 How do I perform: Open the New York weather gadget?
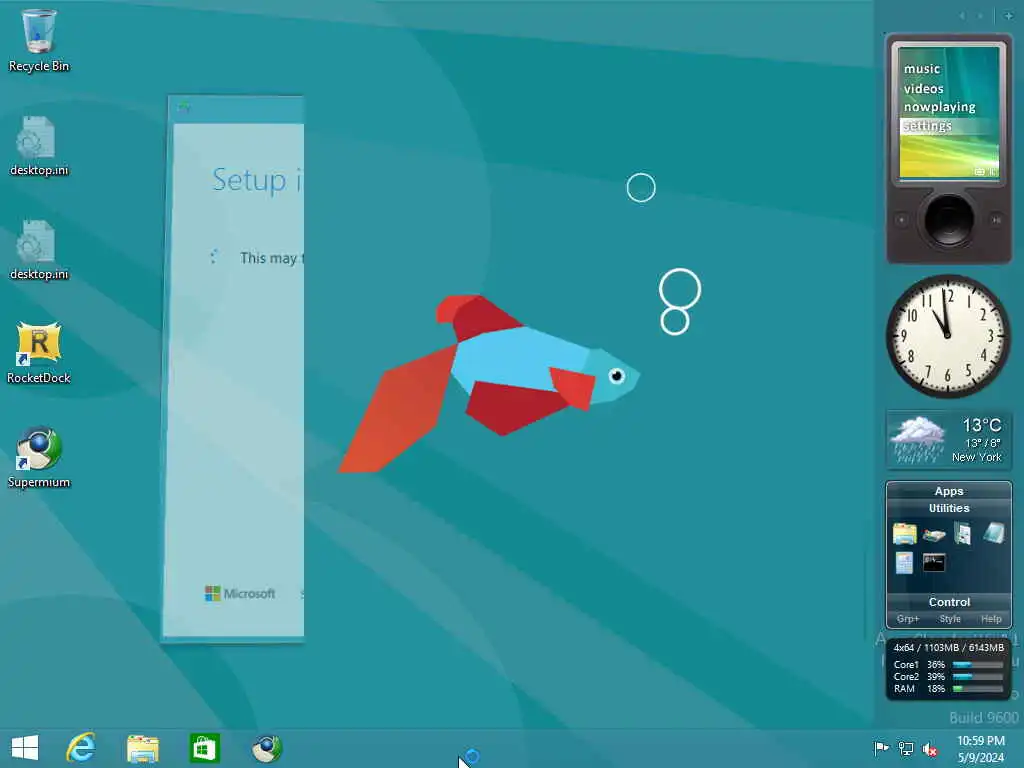coord(949,440)
